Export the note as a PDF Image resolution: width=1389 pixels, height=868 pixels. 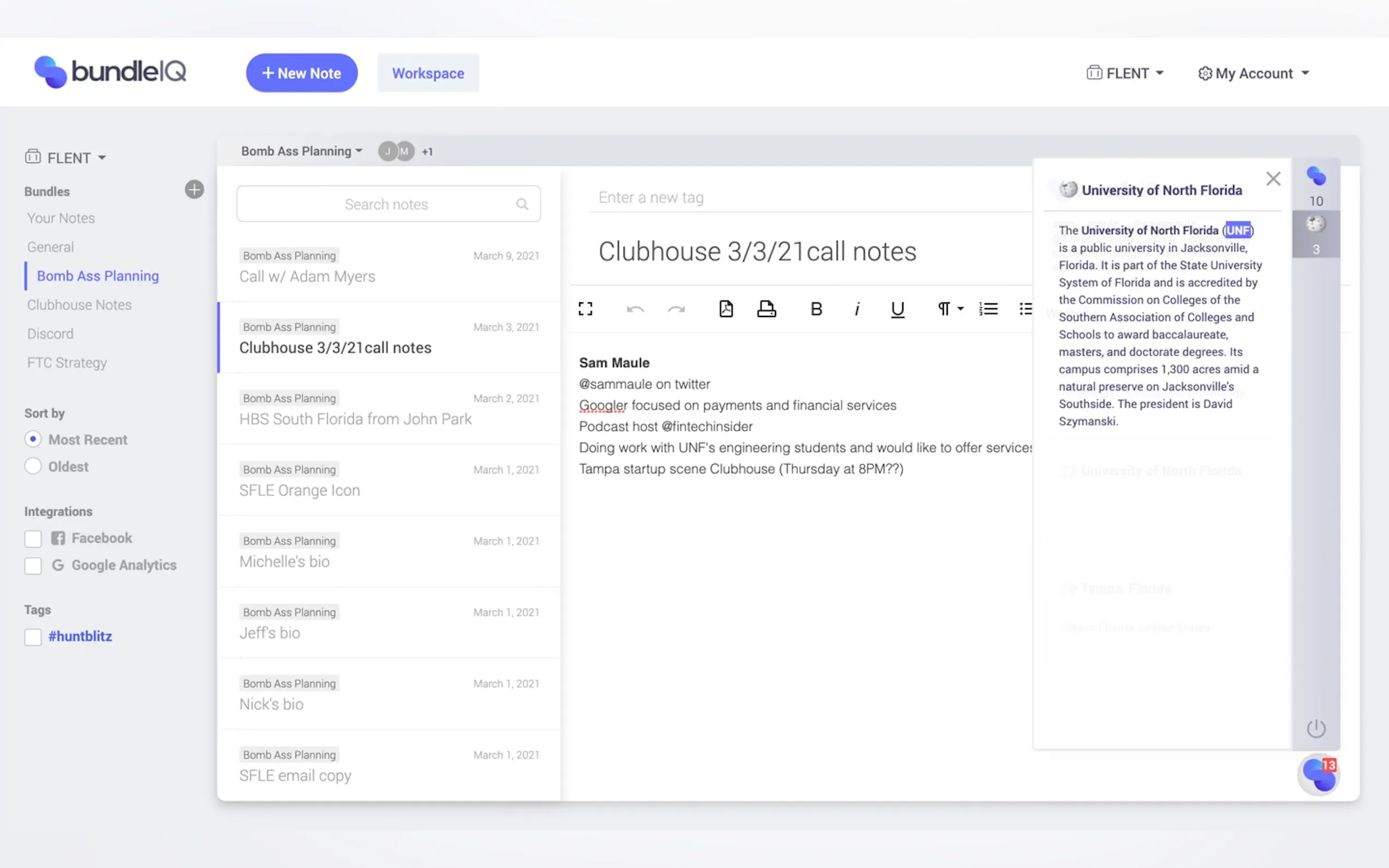(726, 309)
